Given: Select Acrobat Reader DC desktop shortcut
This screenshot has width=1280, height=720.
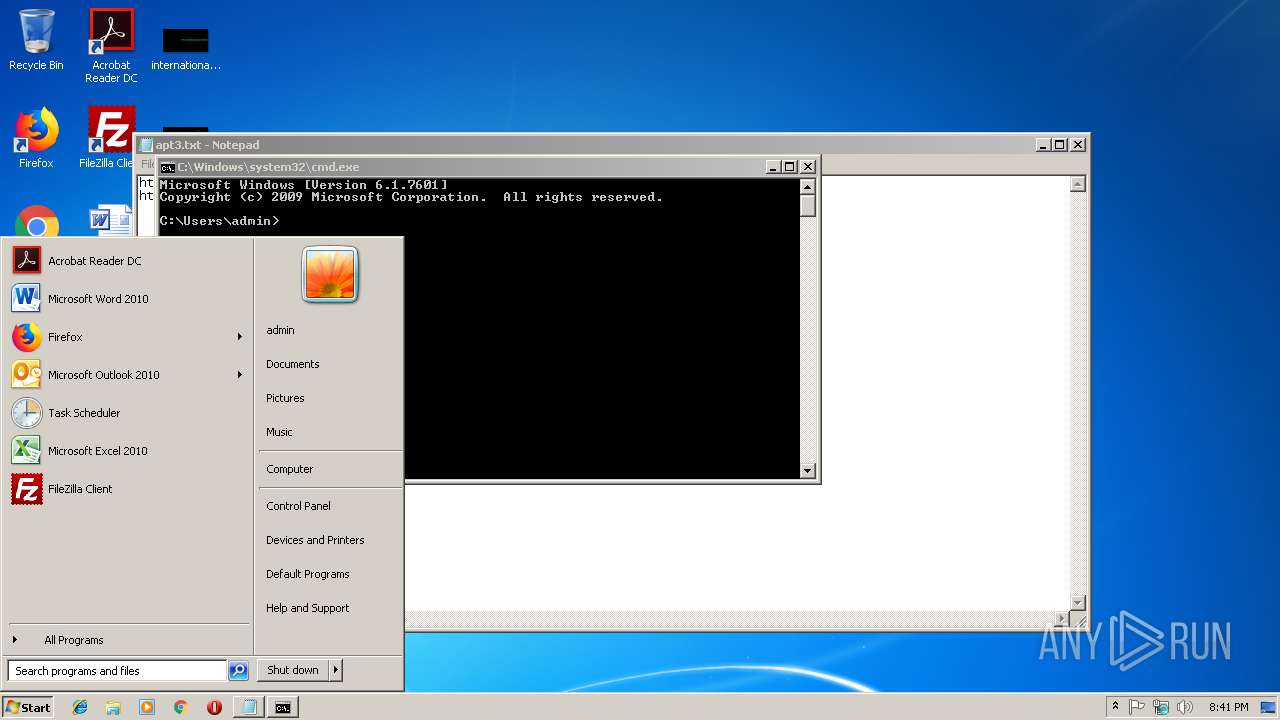Looking at the screenshot, I should pos(111,45).
